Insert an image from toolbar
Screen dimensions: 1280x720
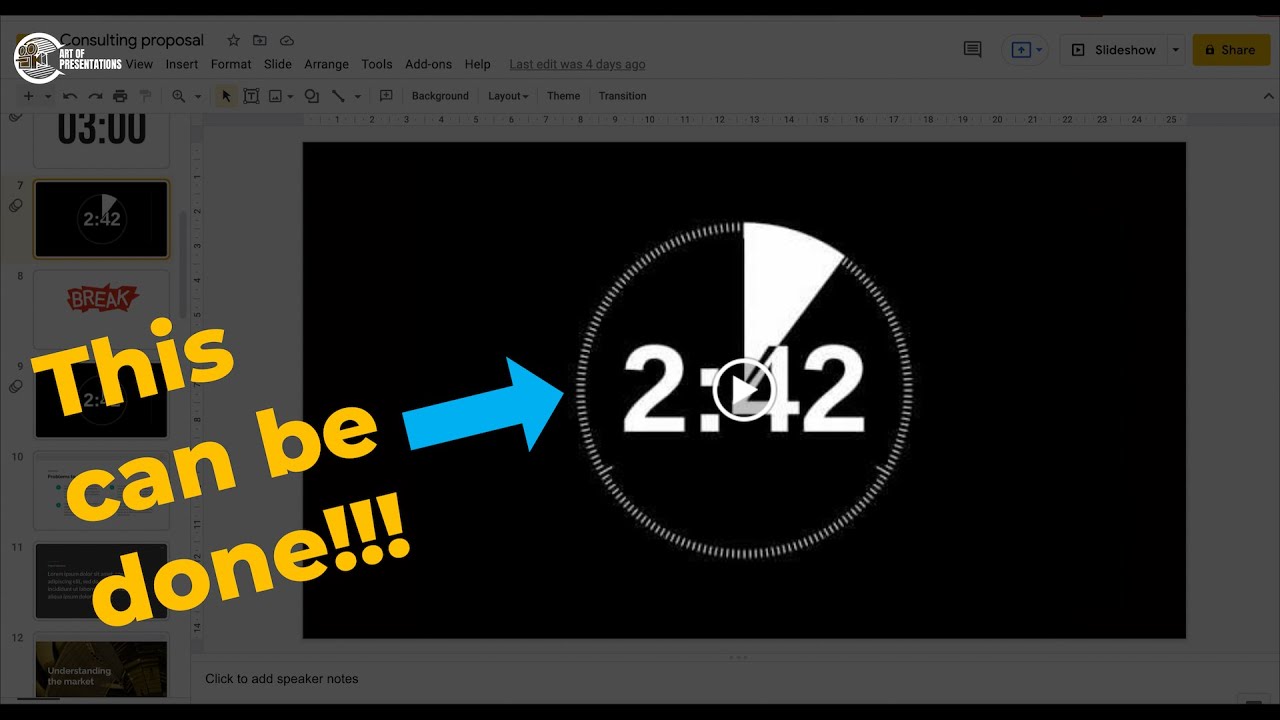(x=275, y=96)
